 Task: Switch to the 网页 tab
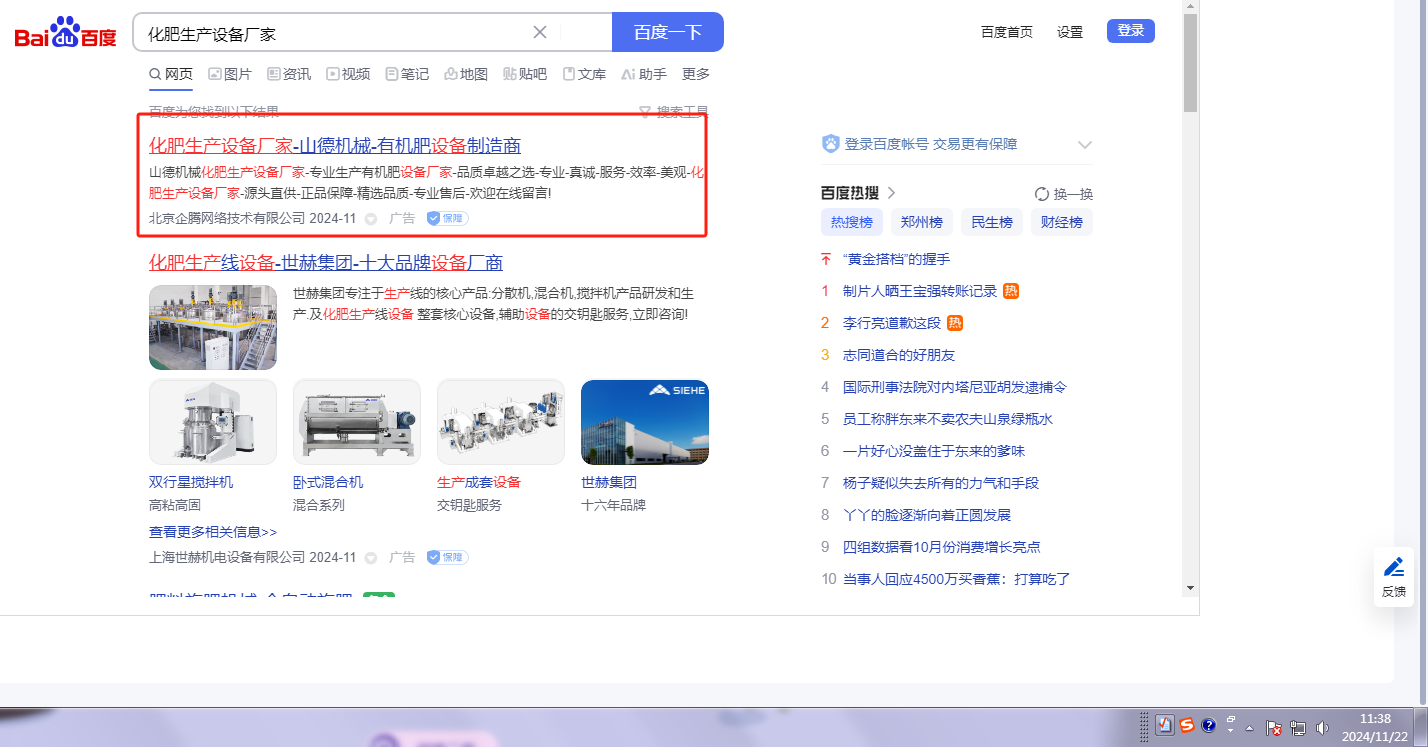click(x=171, y=74)
